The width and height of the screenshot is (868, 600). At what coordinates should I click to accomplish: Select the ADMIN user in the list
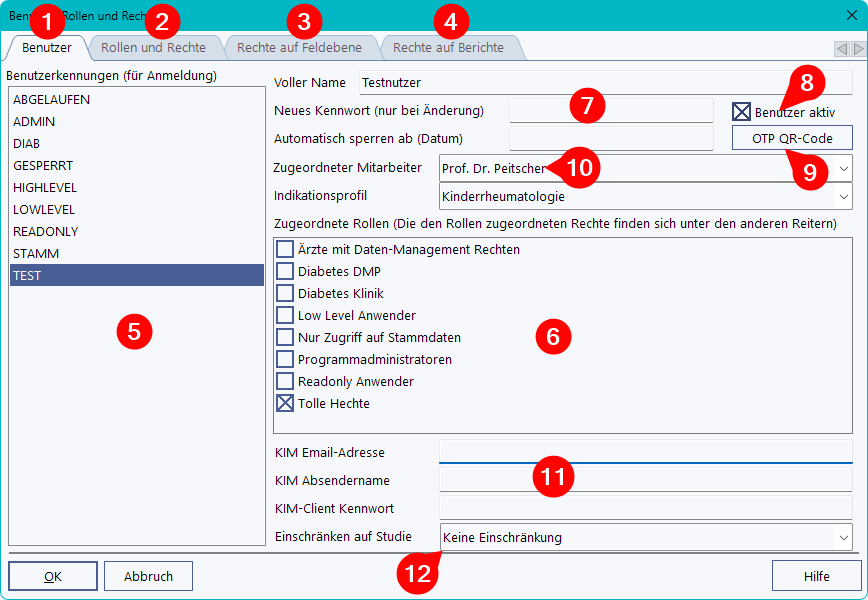pyautogui.click(x=35, y=121)
